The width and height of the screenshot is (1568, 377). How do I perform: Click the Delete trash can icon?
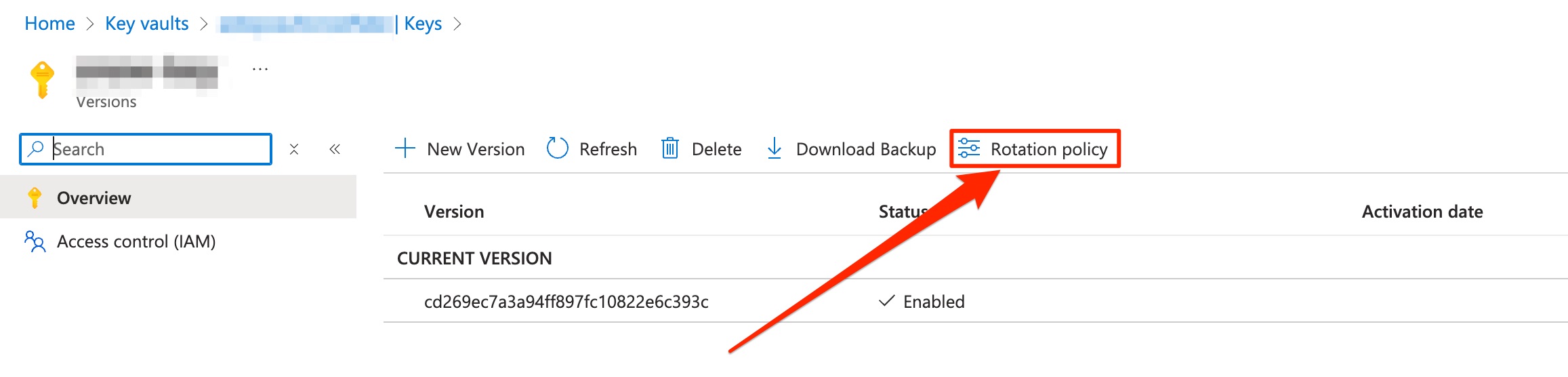[669, 148]
